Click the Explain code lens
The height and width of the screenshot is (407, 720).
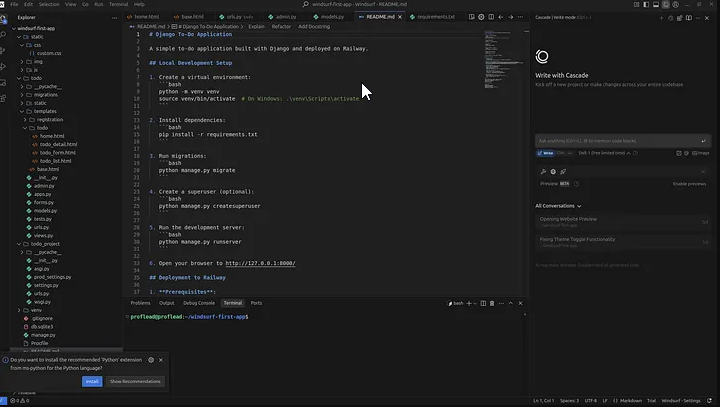tap(256, 27)
